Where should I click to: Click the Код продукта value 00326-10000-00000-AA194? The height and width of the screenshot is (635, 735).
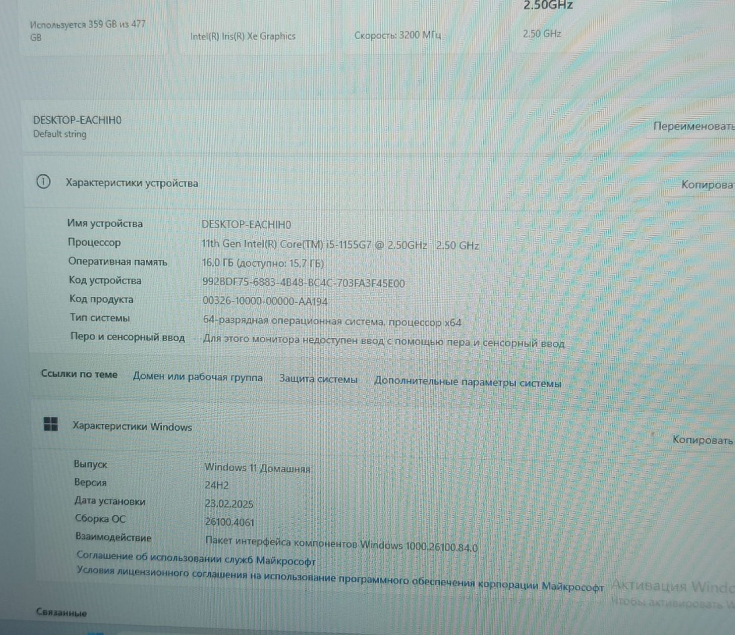(264, 300)
